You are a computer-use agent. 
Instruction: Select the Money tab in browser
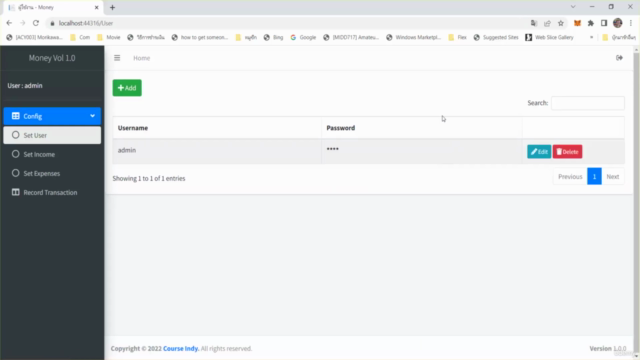tap(52, 7)
